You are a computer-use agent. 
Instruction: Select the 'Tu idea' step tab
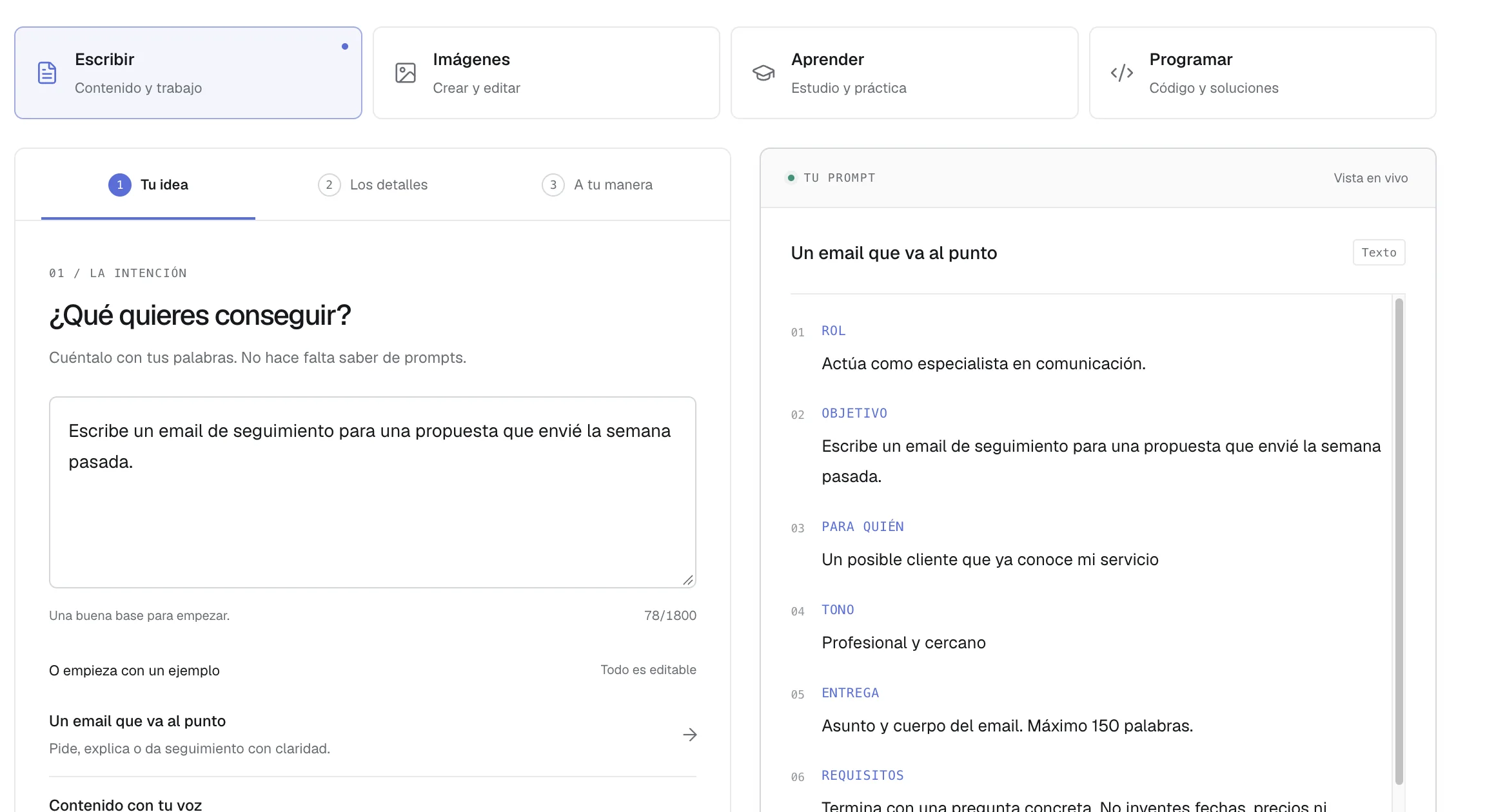148,185
